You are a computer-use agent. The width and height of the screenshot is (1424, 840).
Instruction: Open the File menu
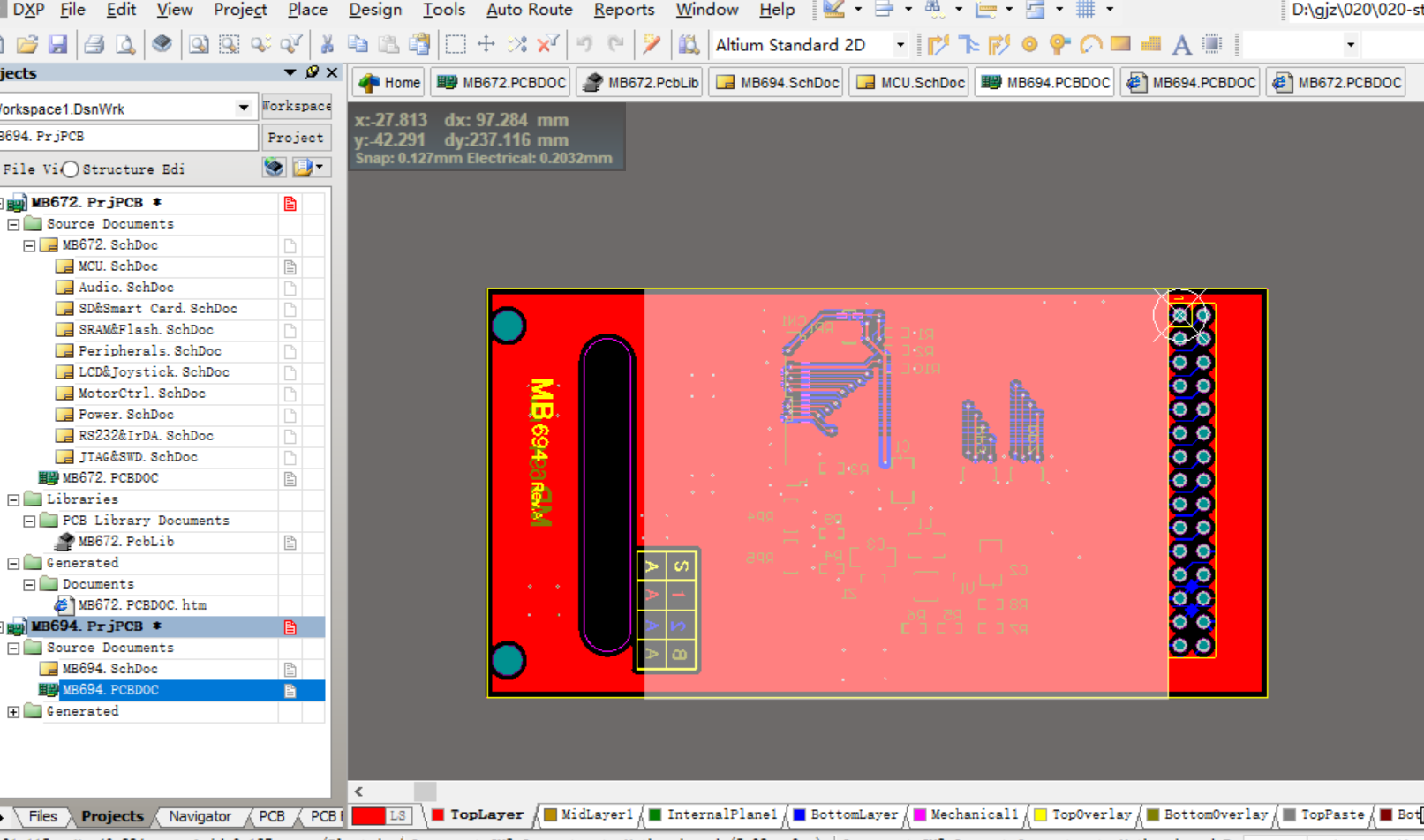click(72, 10)
